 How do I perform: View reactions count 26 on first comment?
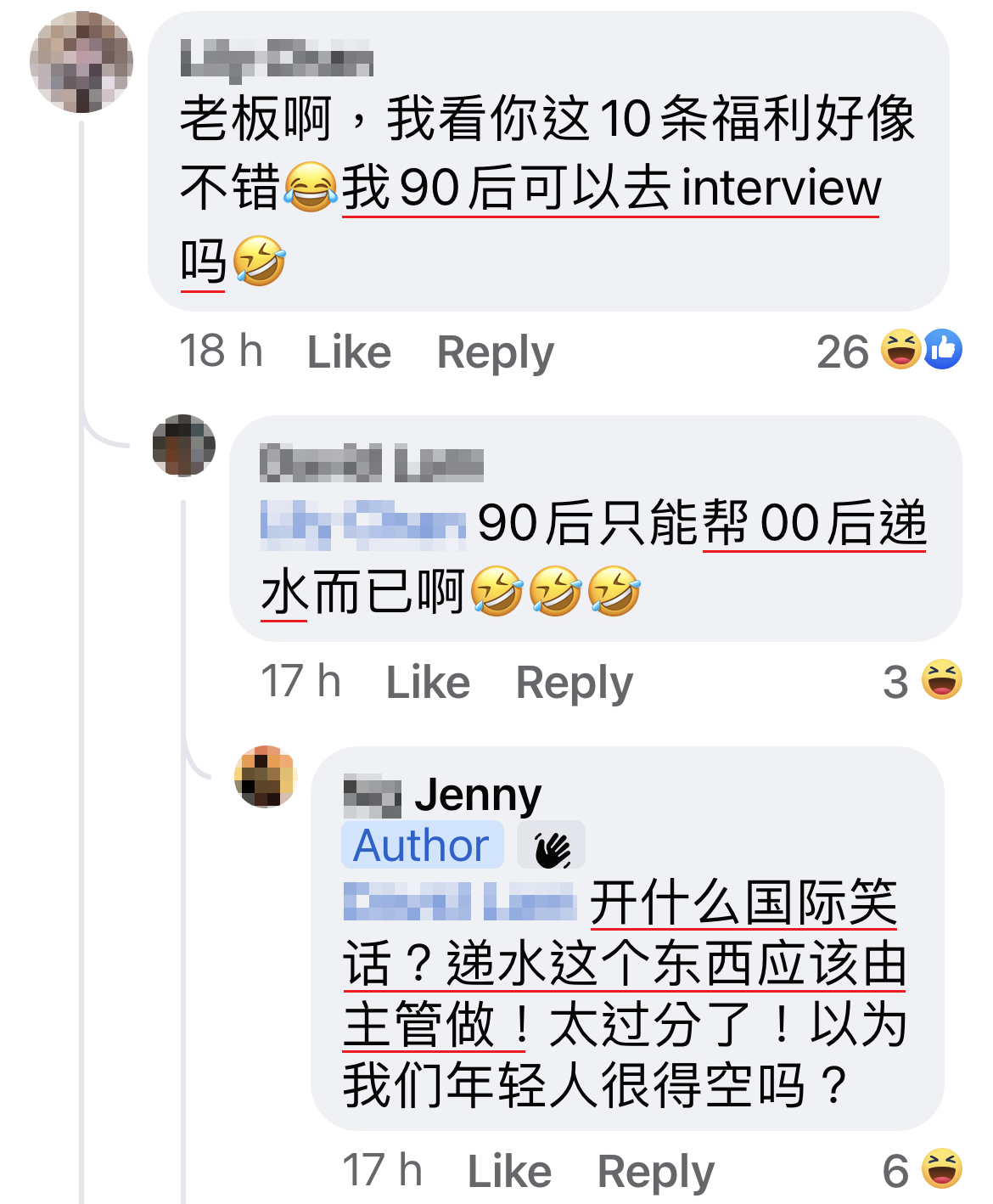[843, 351]
